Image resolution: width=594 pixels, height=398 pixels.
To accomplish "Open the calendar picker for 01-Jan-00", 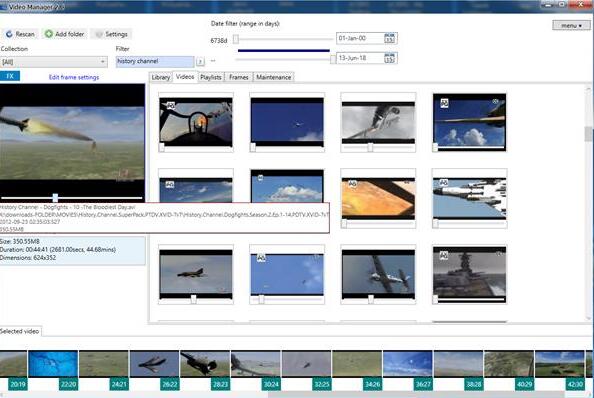I will pos(389,38).
